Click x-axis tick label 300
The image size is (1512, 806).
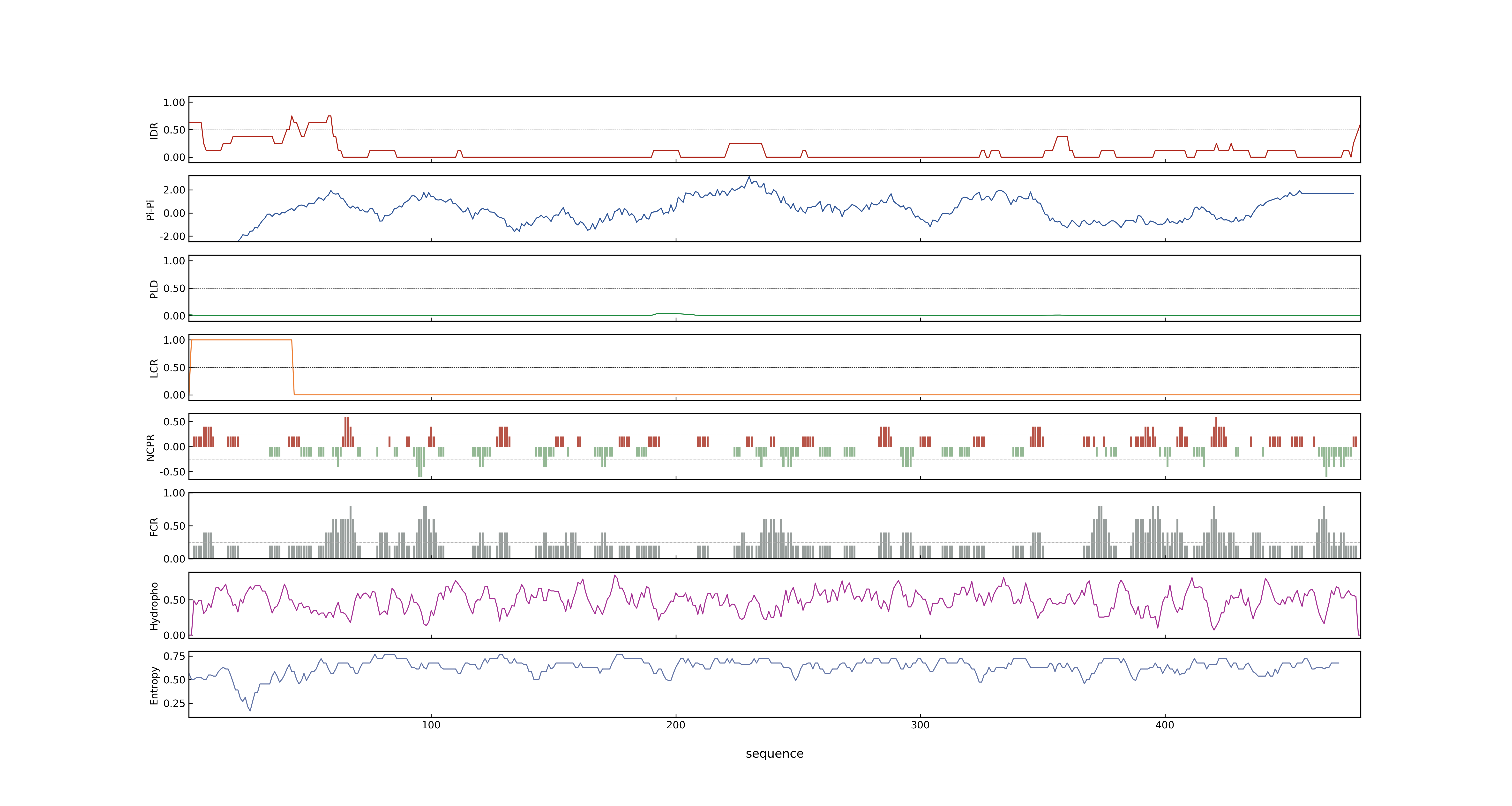pyautogui.click(x=920, y=725)
